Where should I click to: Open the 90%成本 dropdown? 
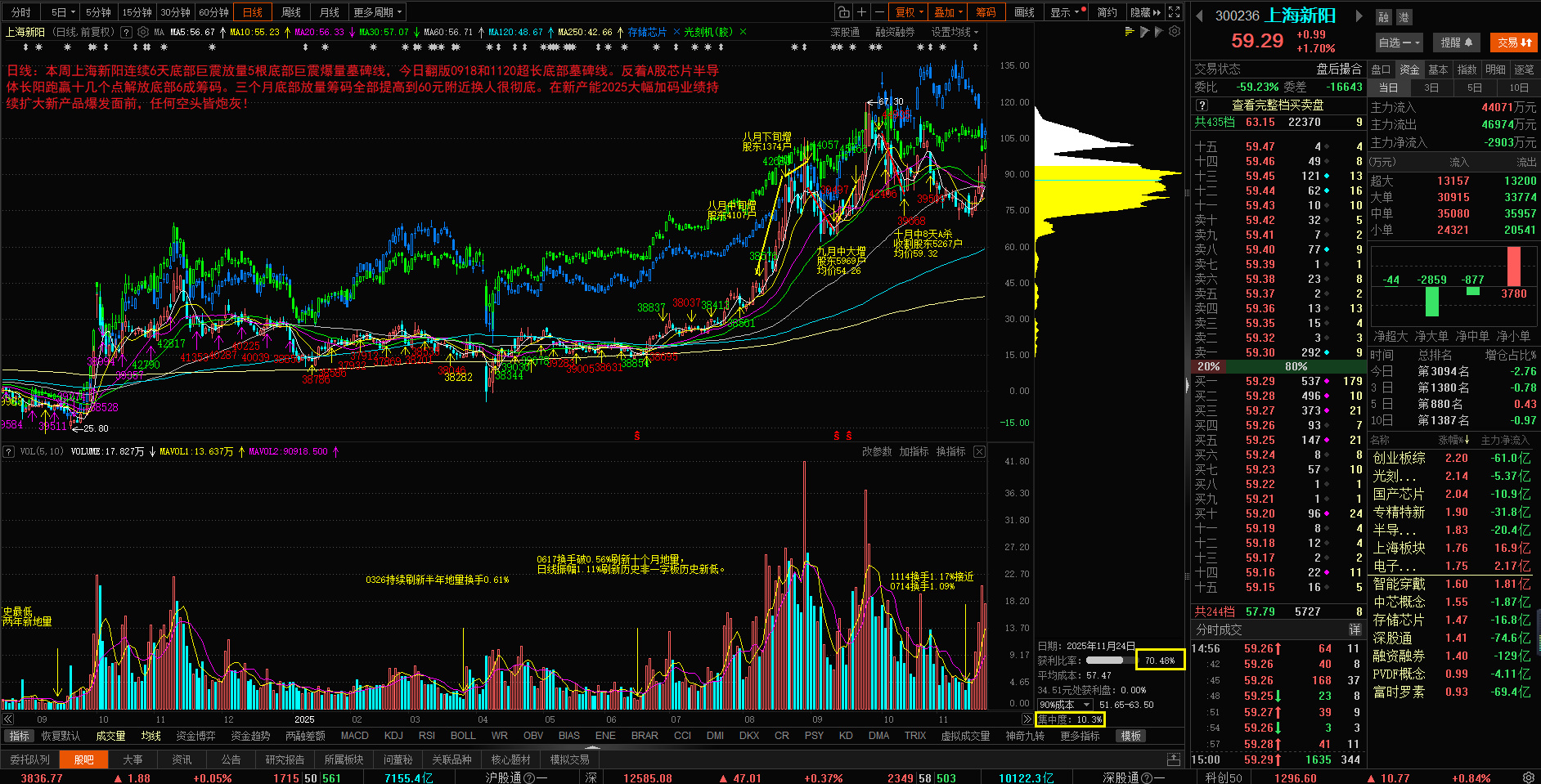point(1064,705)
